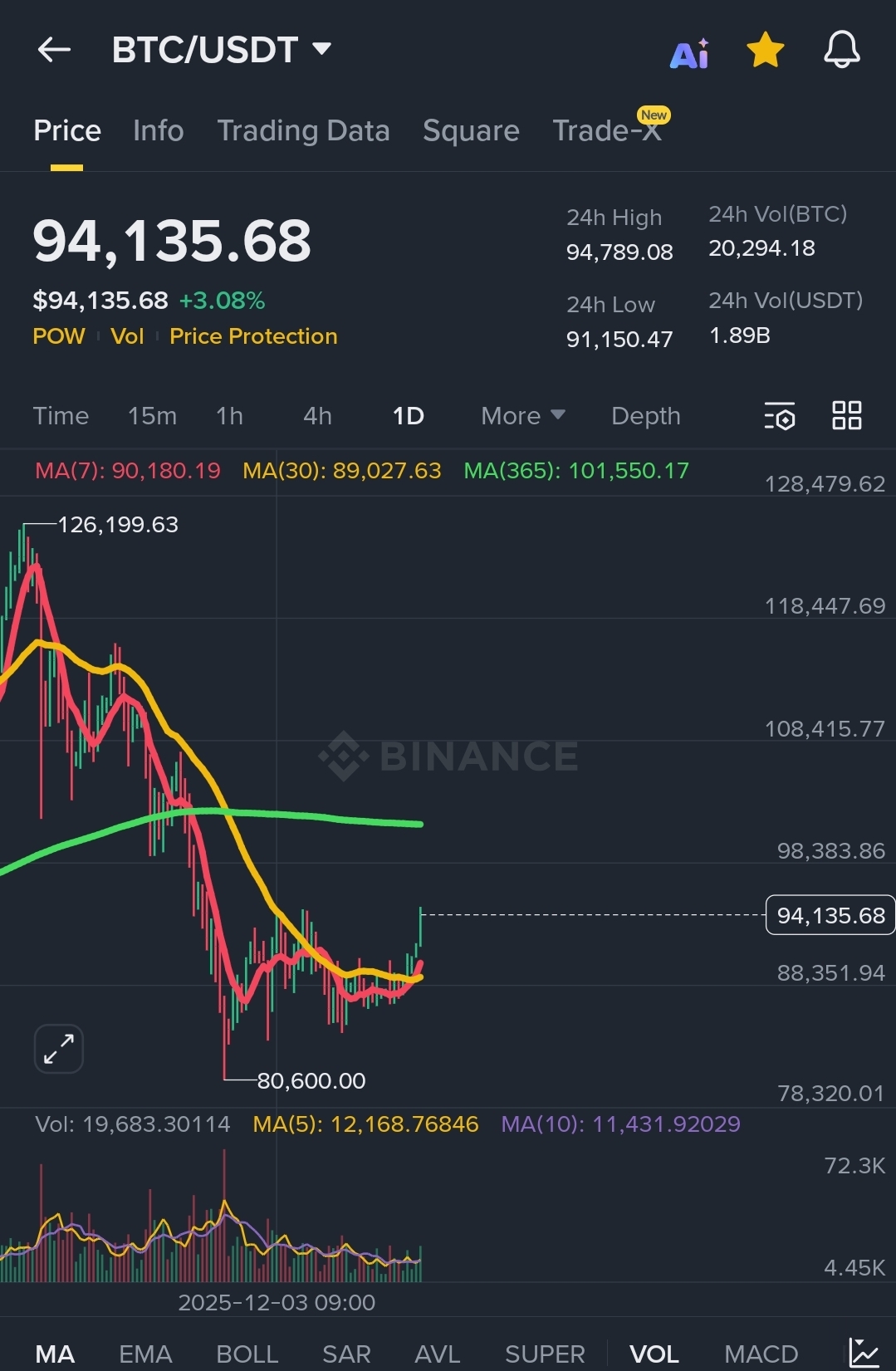Open the BTC/USDT pair selector dropdown

222,50
